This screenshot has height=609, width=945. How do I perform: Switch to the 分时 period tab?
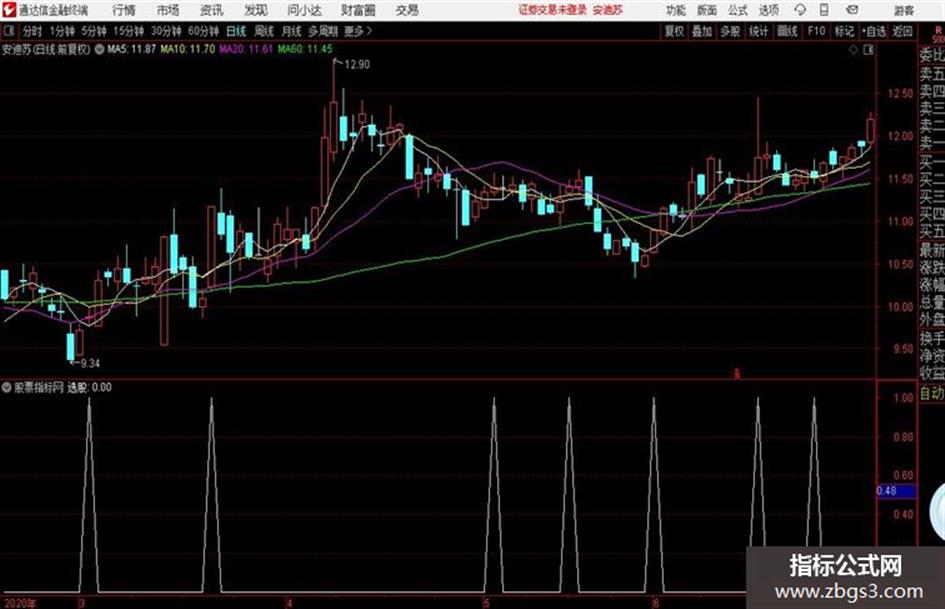click(32, 31)
